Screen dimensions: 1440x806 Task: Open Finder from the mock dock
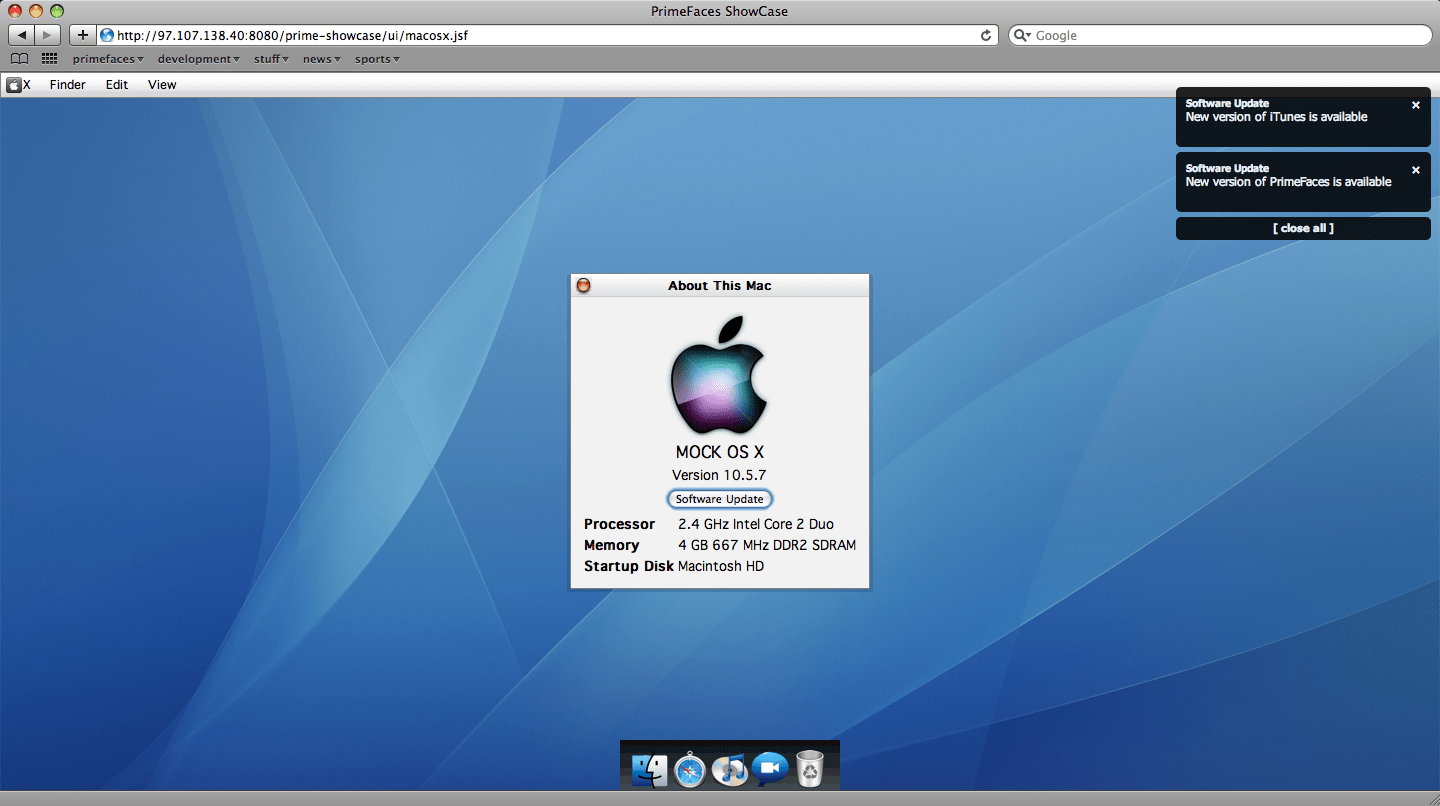pyautogui.click(x=649, y=769)
